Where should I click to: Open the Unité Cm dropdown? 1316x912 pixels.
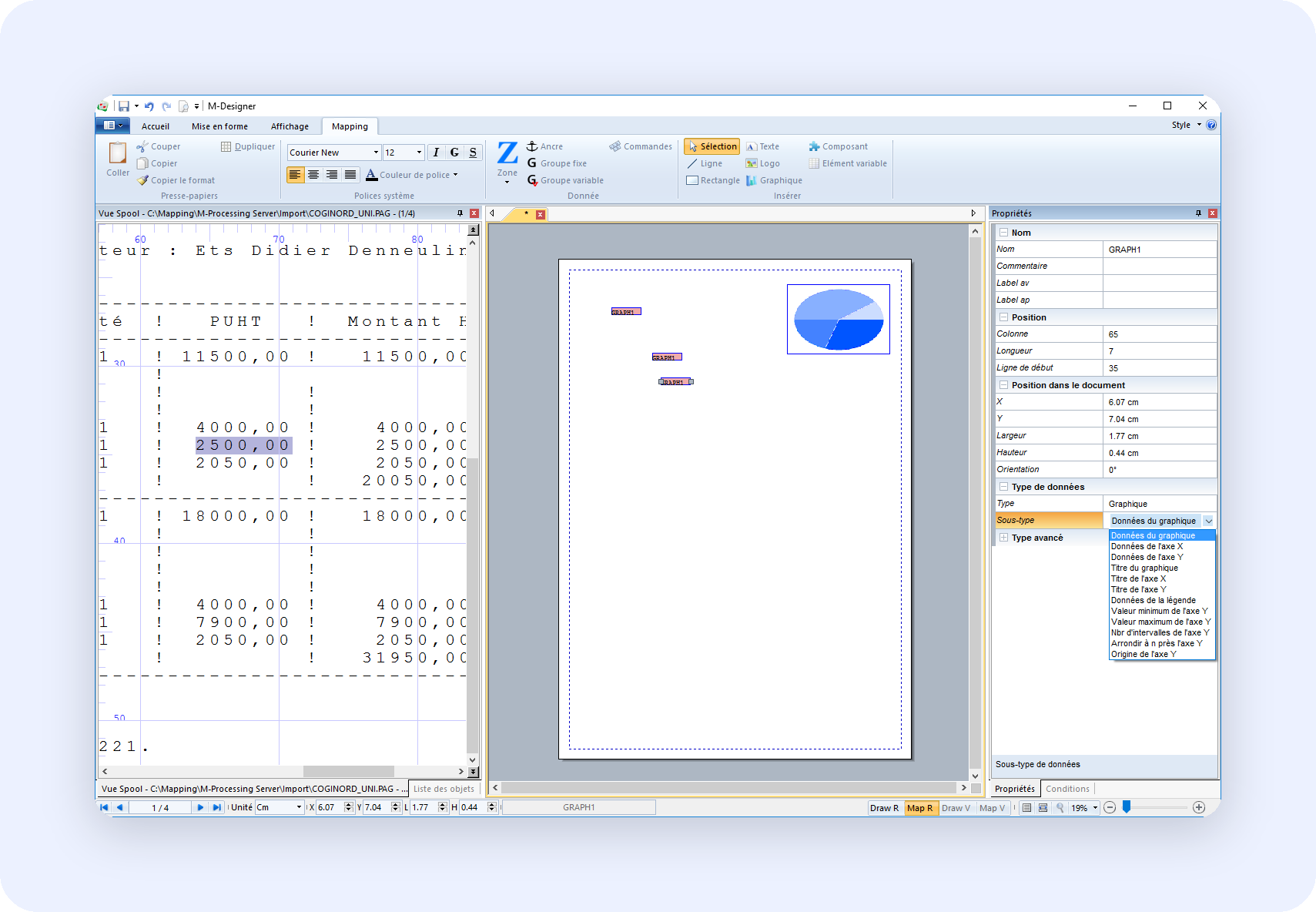coord(299,807)
